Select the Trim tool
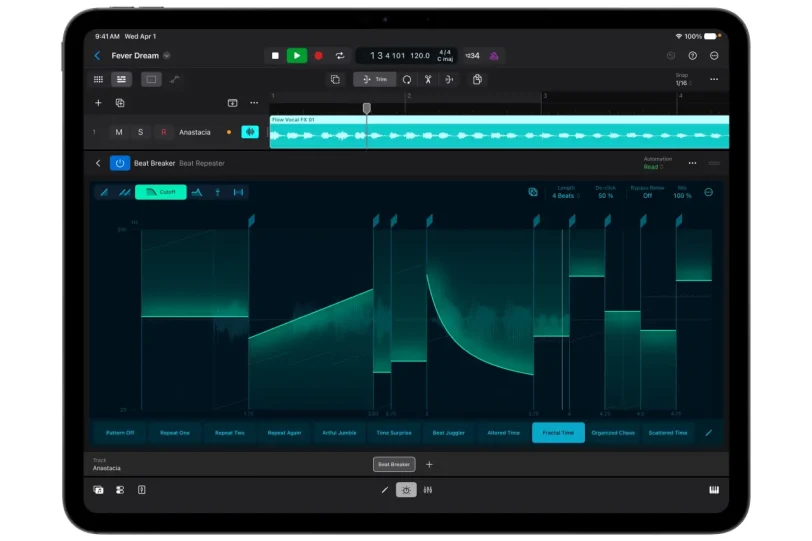This screenshot has width=812, height=541. click(374, 79)
